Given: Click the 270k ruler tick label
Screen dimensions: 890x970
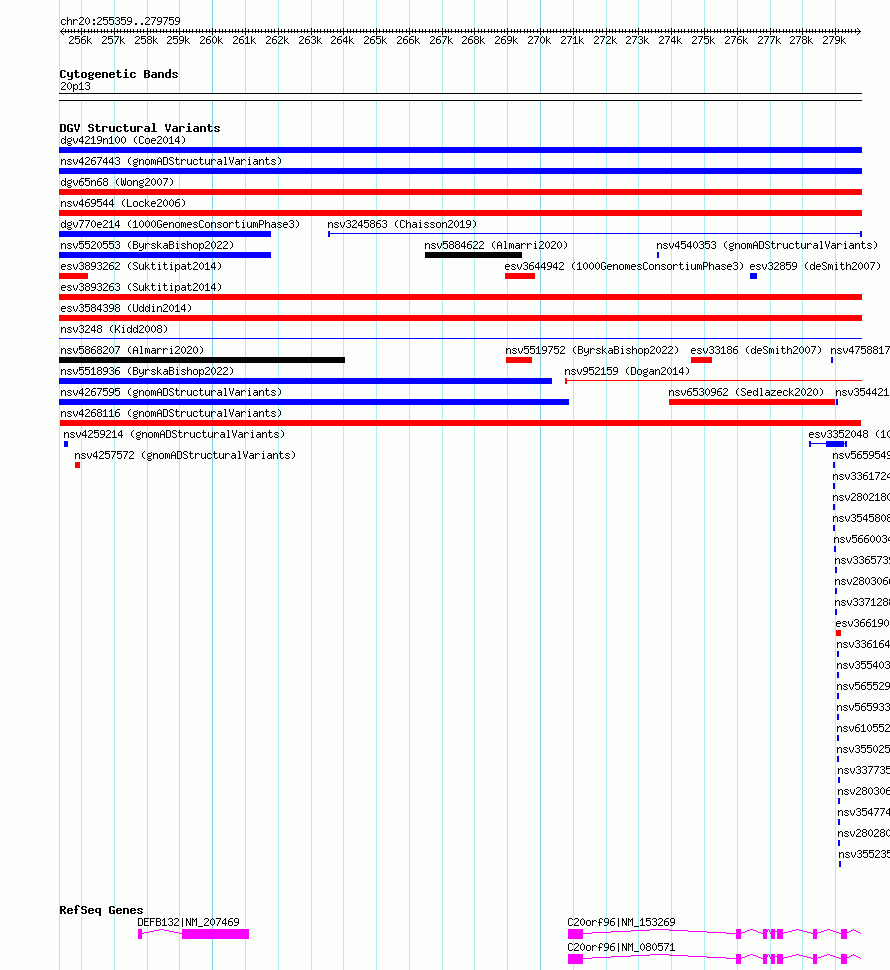Looking at the screenshot, I should [x=539, y=40].
